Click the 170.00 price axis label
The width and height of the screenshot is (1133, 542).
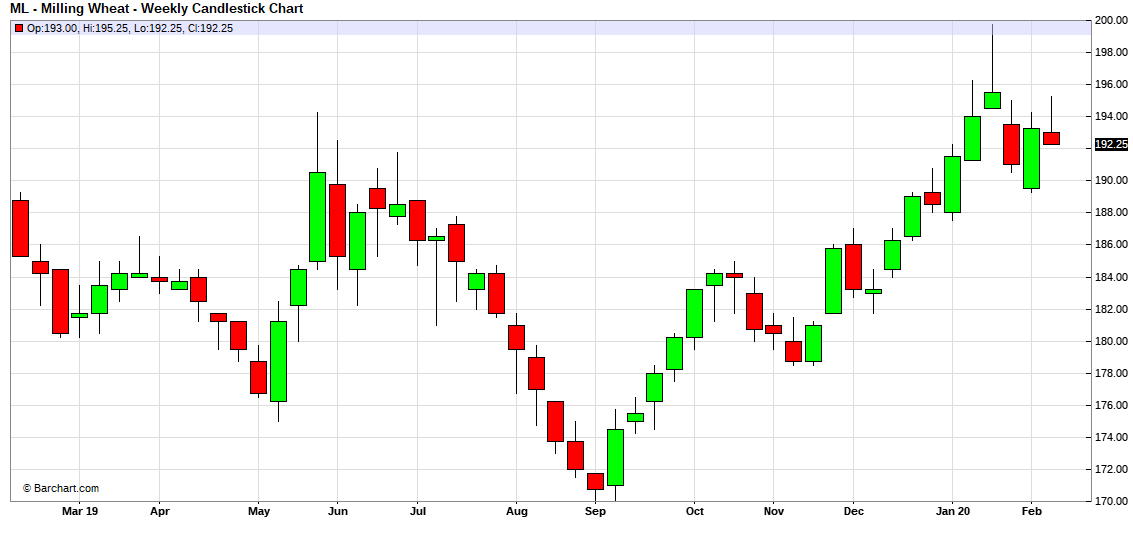1110,501
